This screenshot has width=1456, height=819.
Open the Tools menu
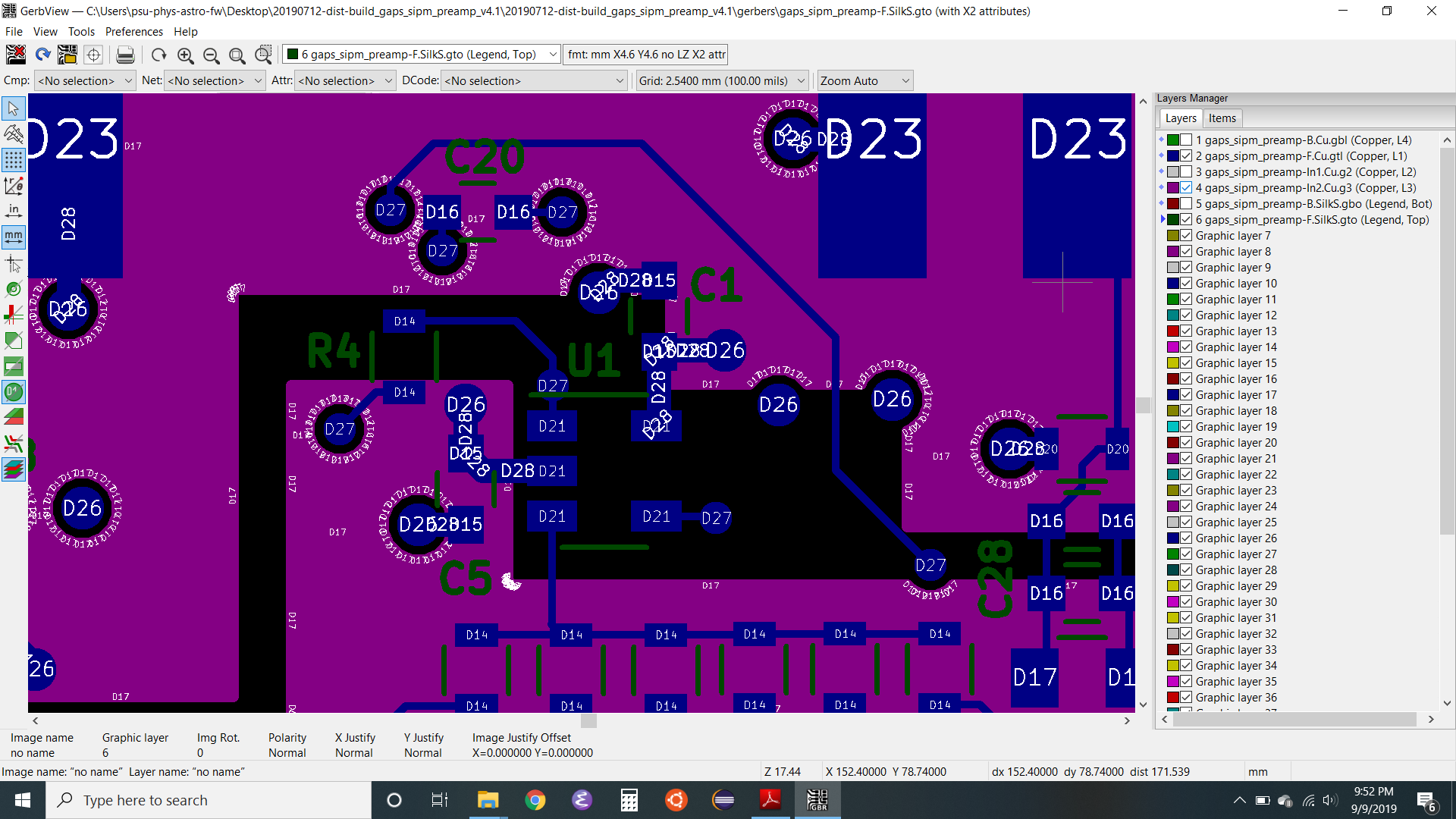click(81, 32)
